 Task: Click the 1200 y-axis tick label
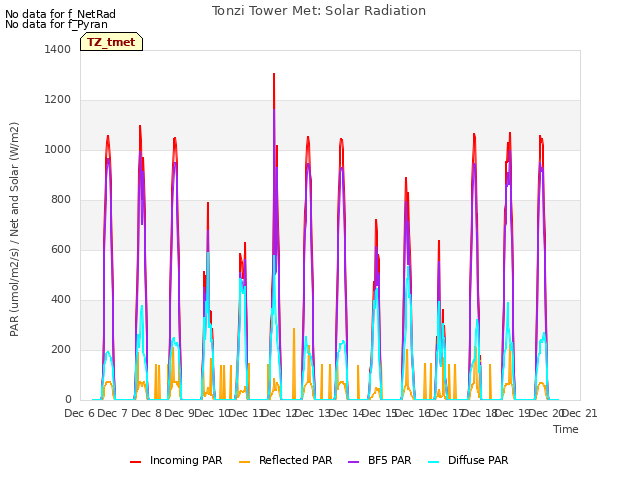[x=58, y=99]
